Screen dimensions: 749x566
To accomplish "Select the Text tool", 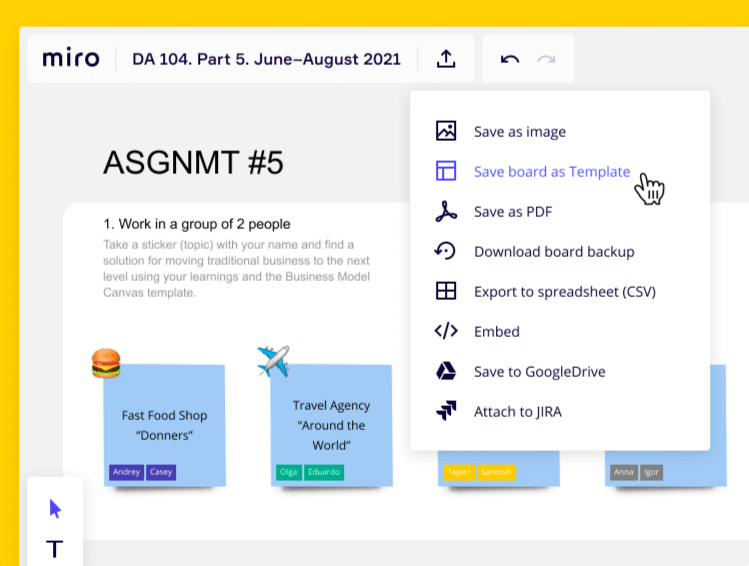I will [54, 549].
